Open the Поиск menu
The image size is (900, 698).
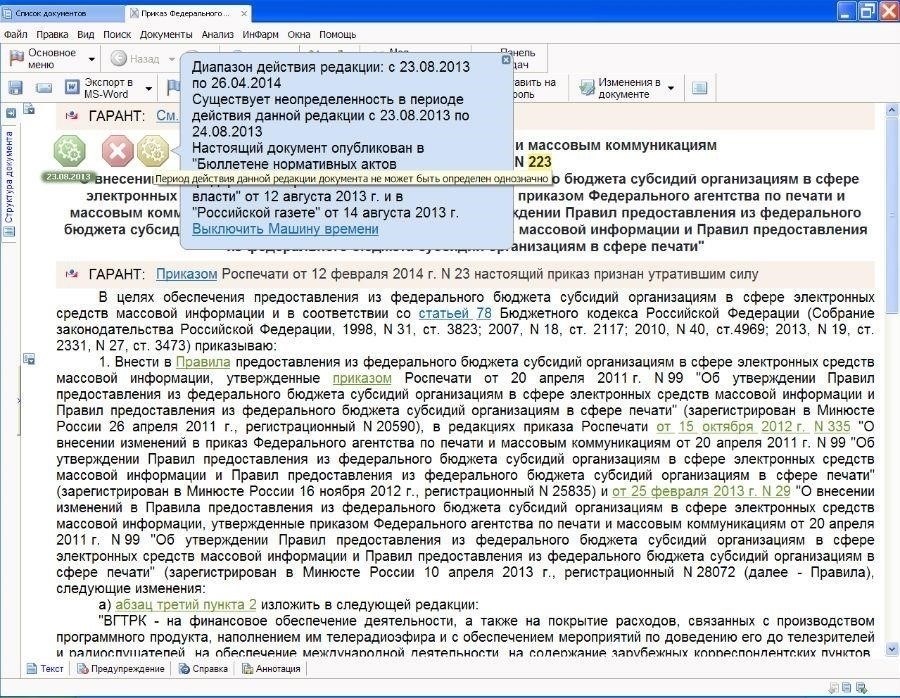[117, 34]
